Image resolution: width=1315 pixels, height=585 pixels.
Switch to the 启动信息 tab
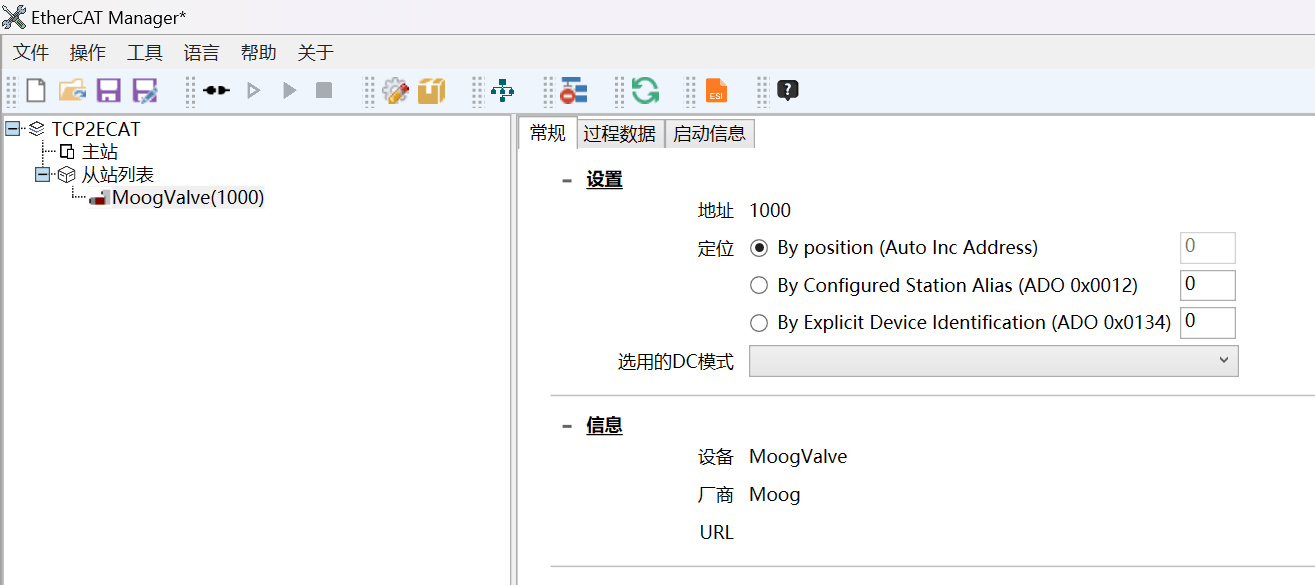click(709, 134)
